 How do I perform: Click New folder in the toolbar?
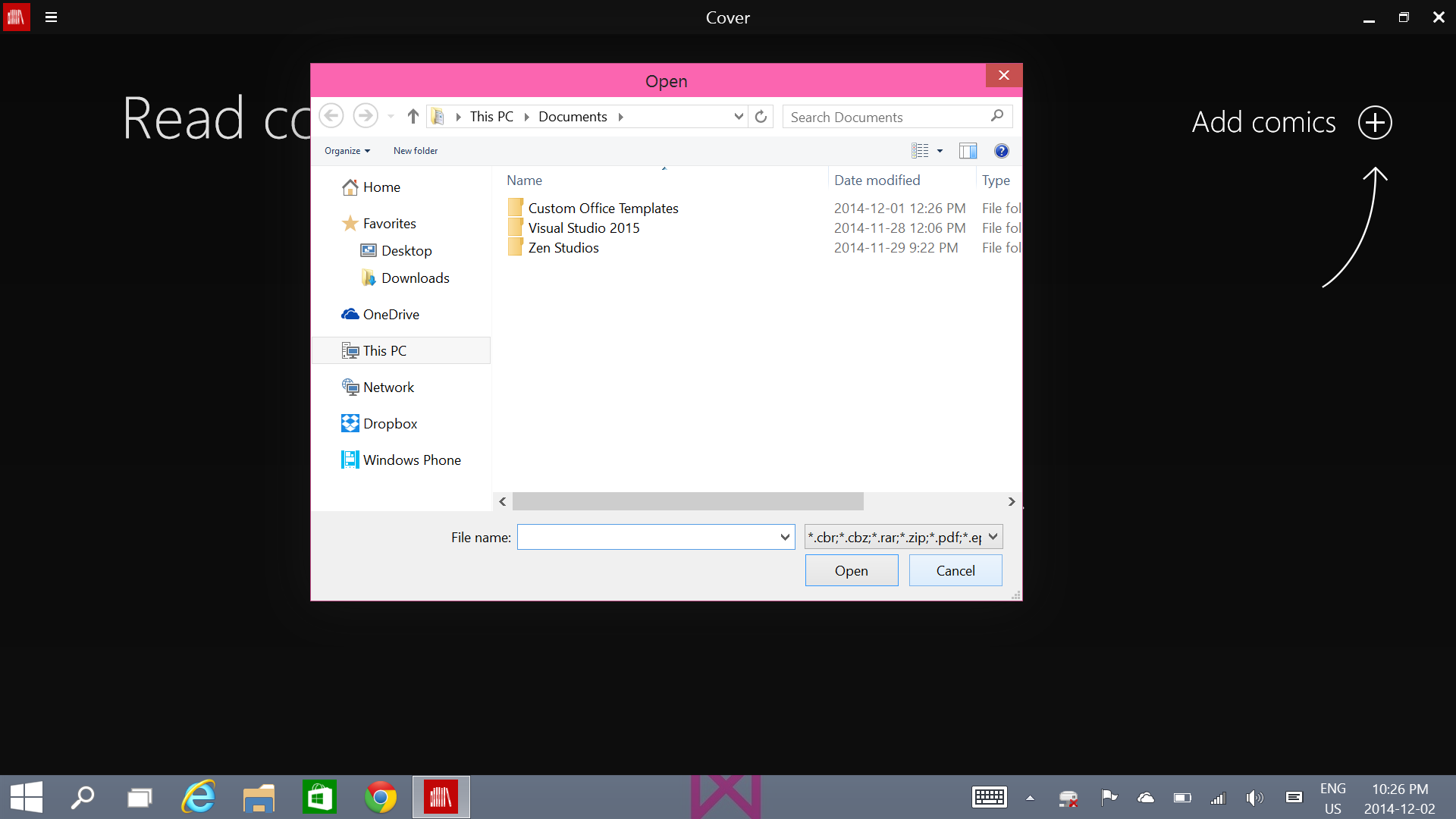point(415,151)
